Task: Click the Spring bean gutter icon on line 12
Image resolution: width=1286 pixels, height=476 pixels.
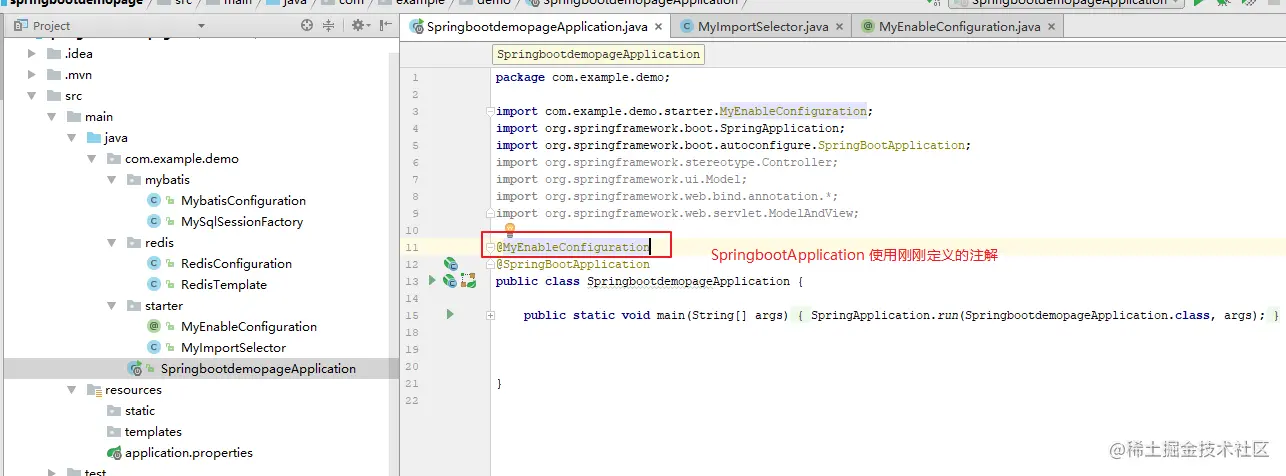Action: click(450, 264)
